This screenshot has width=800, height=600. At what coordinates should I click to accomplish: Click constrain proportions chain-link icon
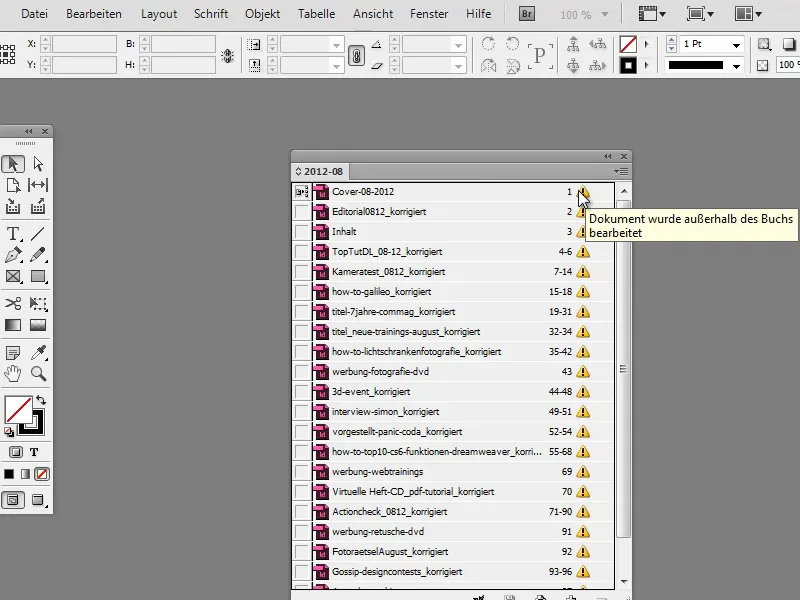coord(356,55)
